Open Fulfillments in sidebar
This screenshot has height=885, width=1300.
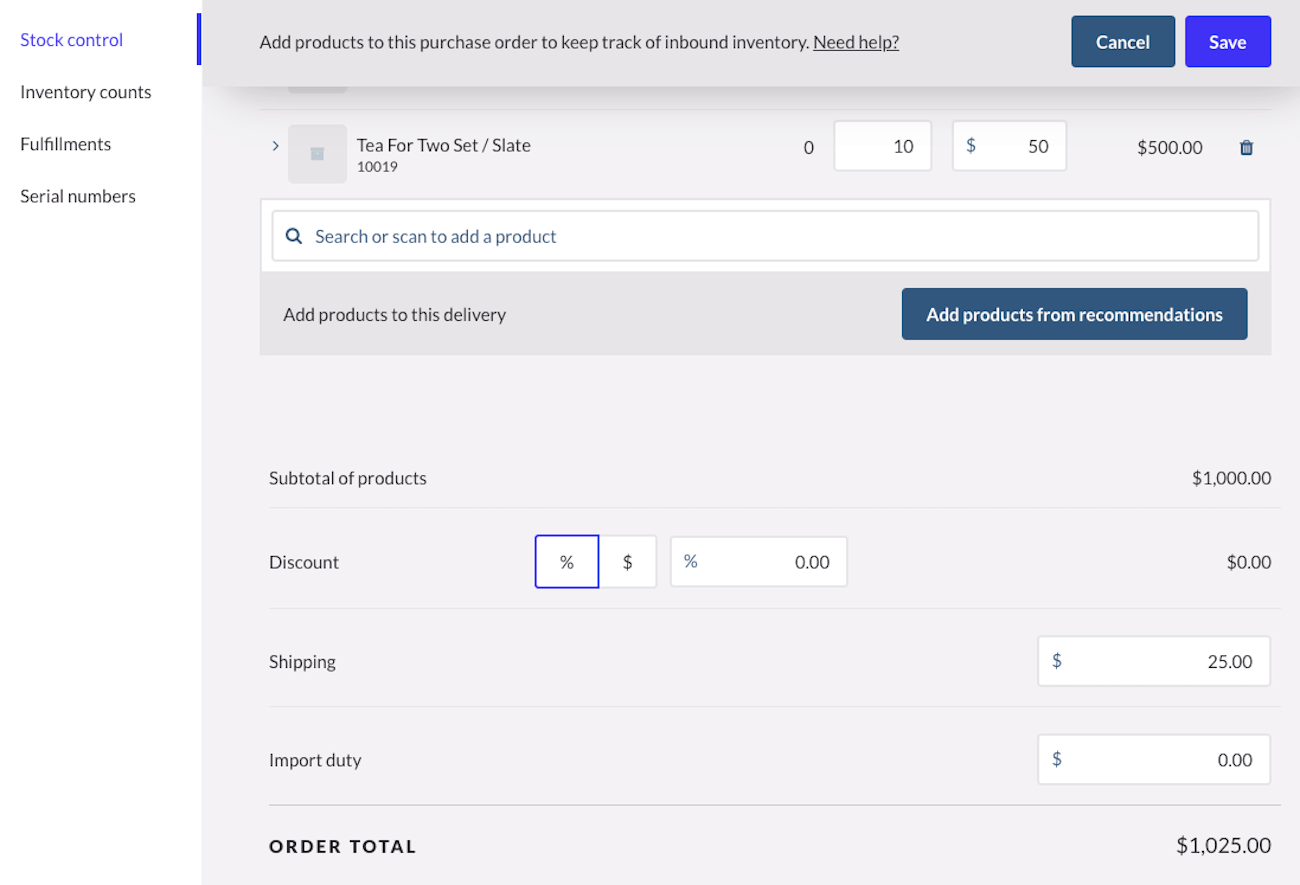pos(66,144)
